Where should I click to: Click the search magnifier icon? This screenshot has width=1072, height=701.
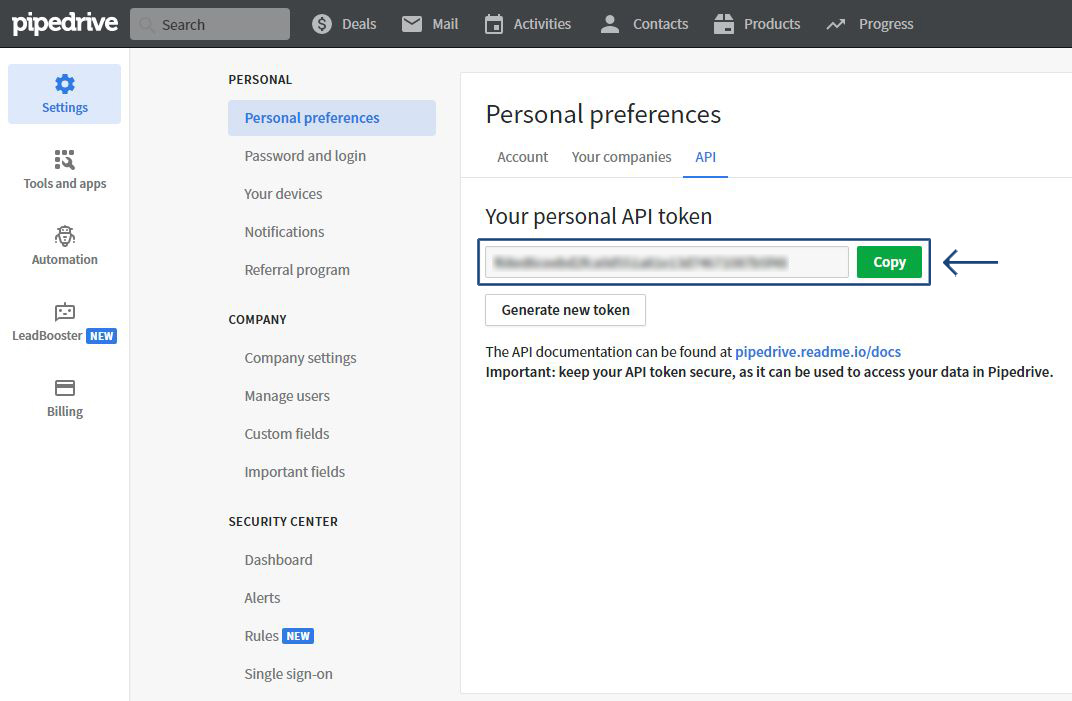coord(146,25)
